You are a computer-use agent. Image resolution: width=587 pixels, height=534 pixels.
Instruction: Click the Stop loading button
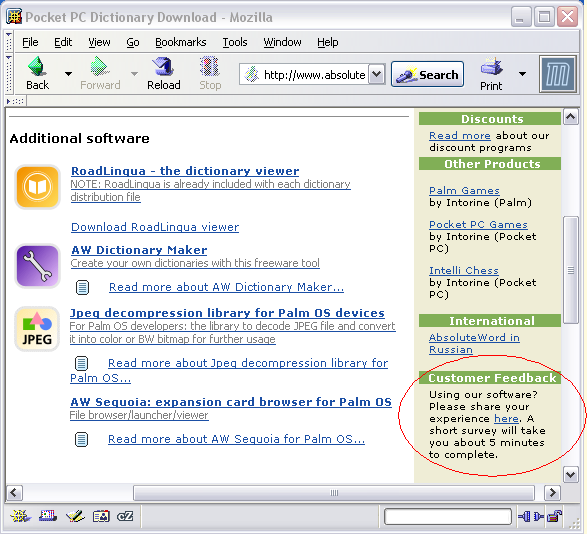(210, 73)
